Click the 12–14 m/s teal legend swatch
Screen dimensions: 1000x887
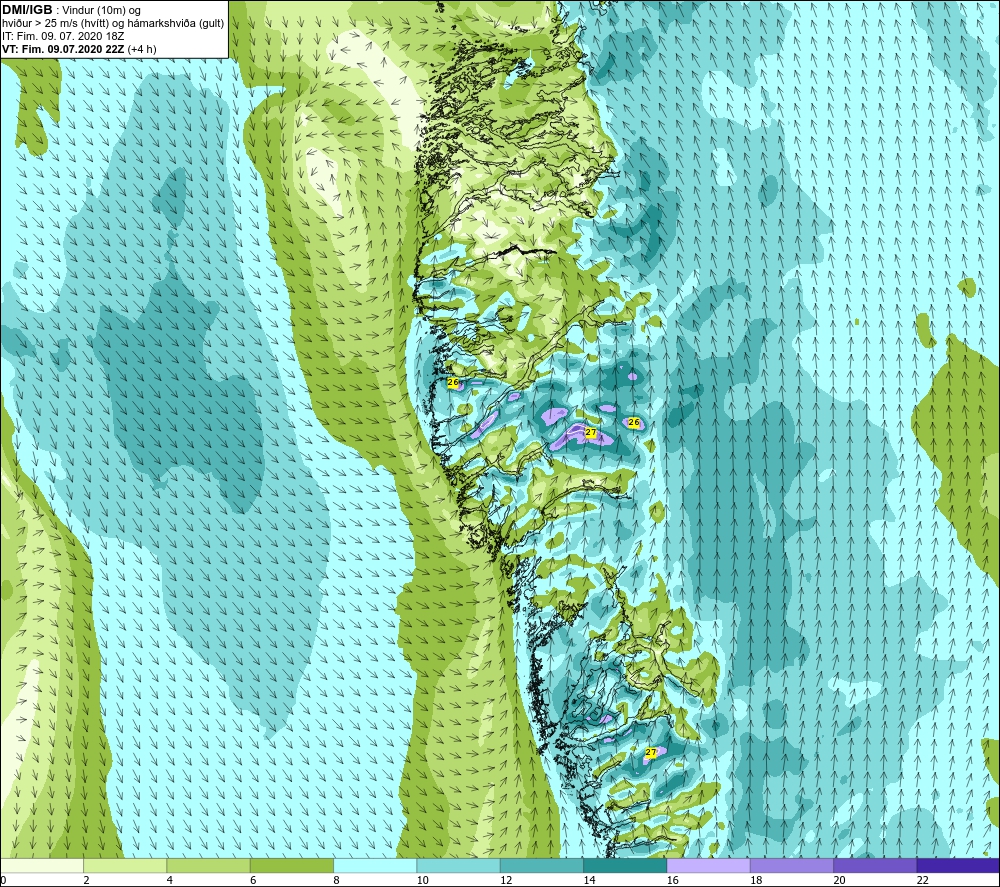(x=541, y=865)
